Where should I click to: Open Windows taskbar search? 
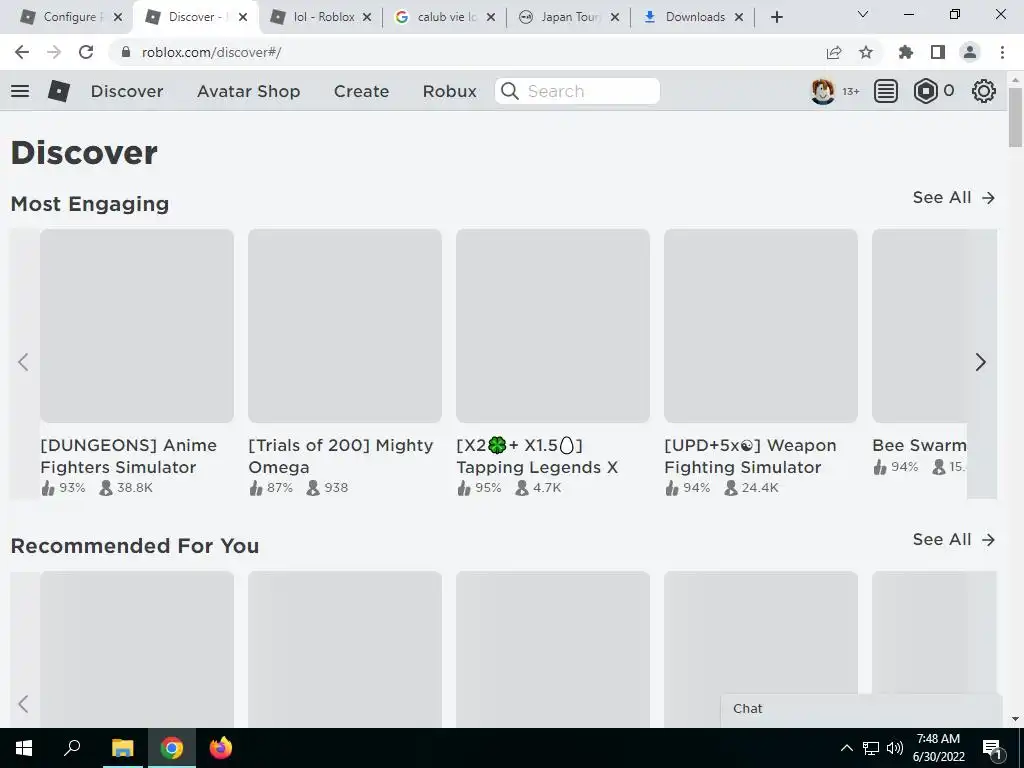(72, 748)
